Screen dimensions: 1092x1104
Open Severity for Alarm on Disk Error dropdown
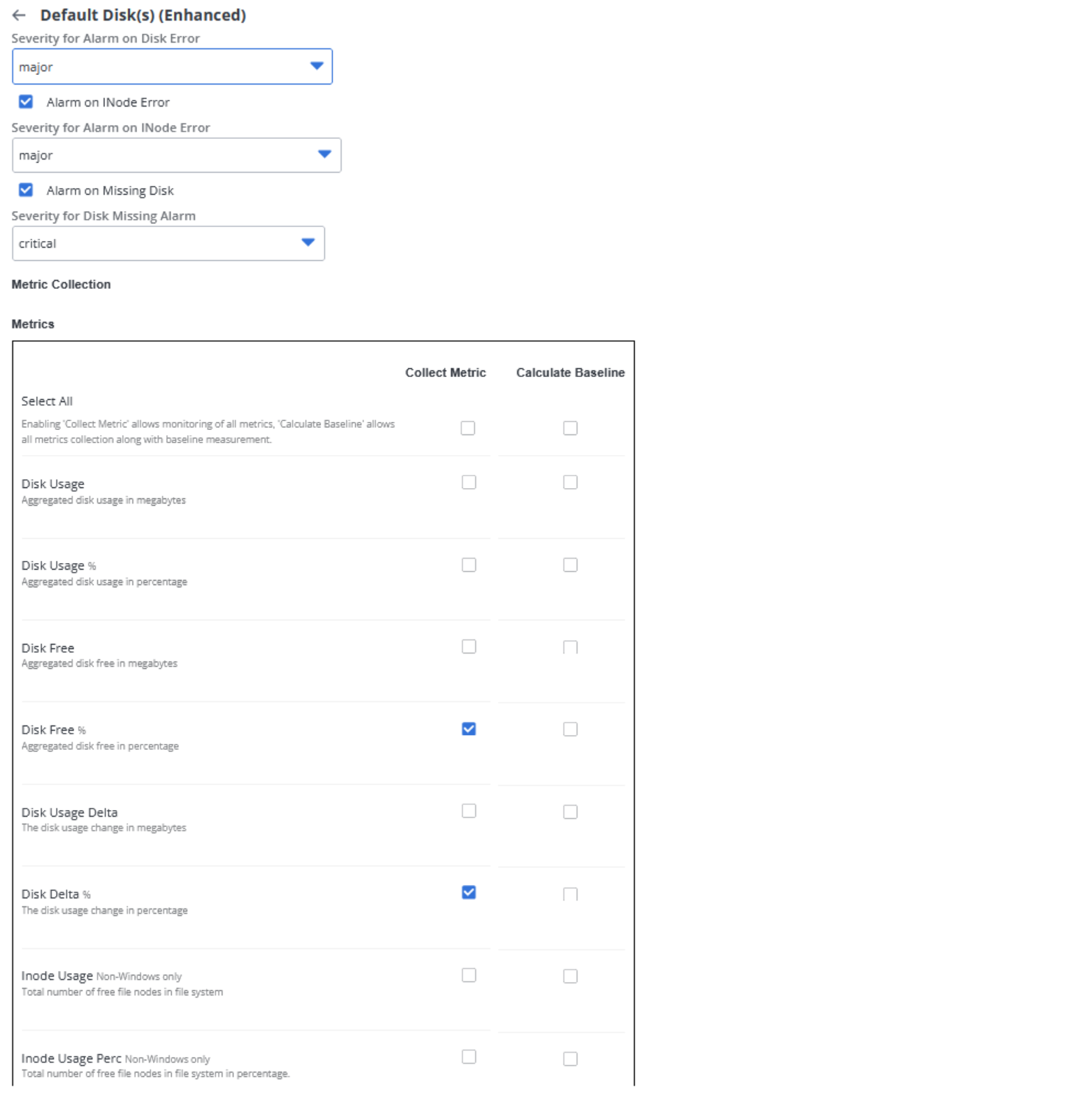pos(172,67)
